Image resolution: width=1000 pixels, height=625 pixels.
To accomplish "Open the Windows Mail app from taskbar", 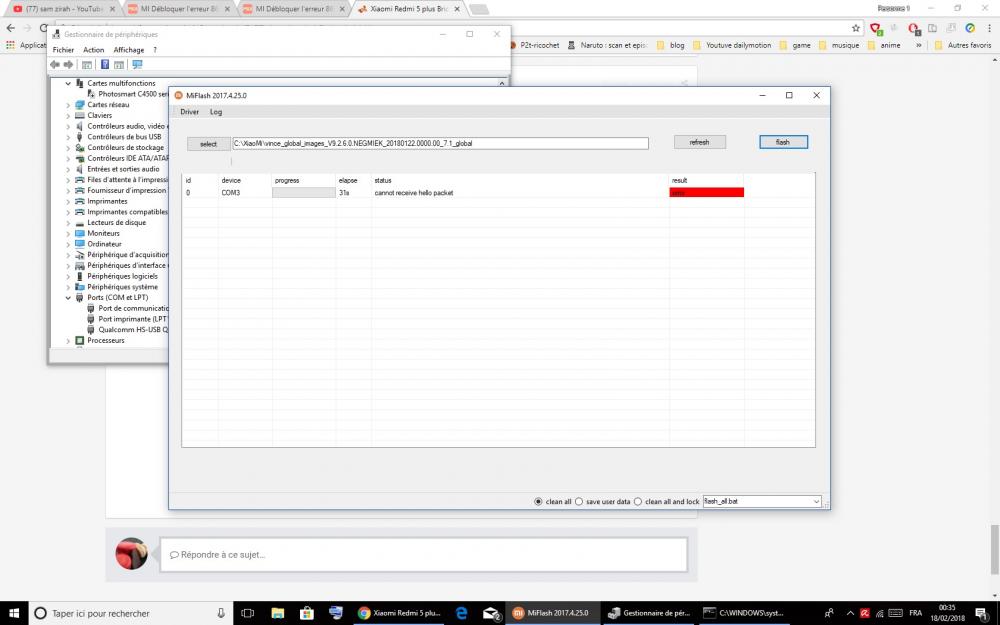I will [490, 613].
